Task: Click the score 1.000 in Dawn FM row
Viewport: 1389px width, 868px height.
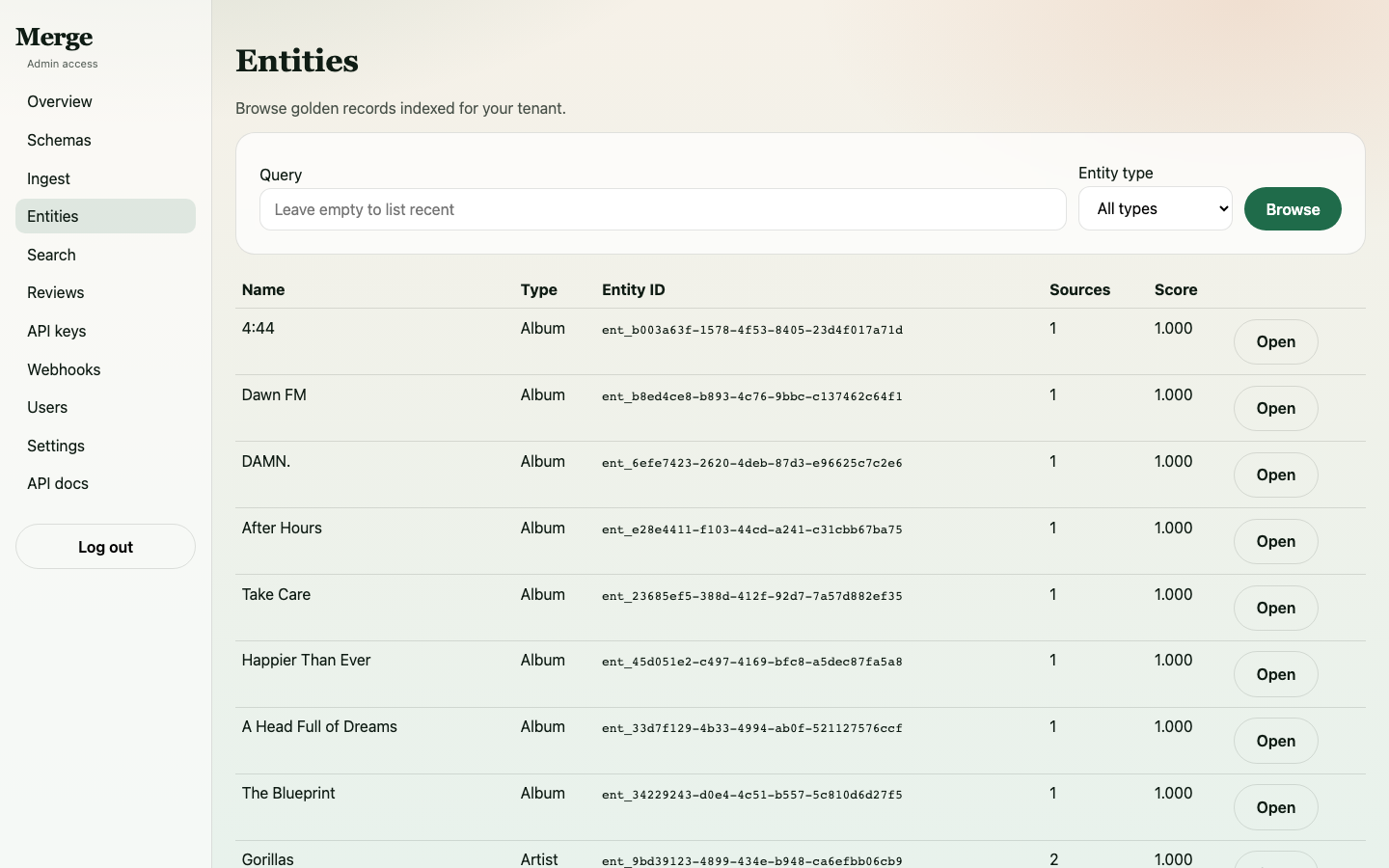Action: (1174, 394)
